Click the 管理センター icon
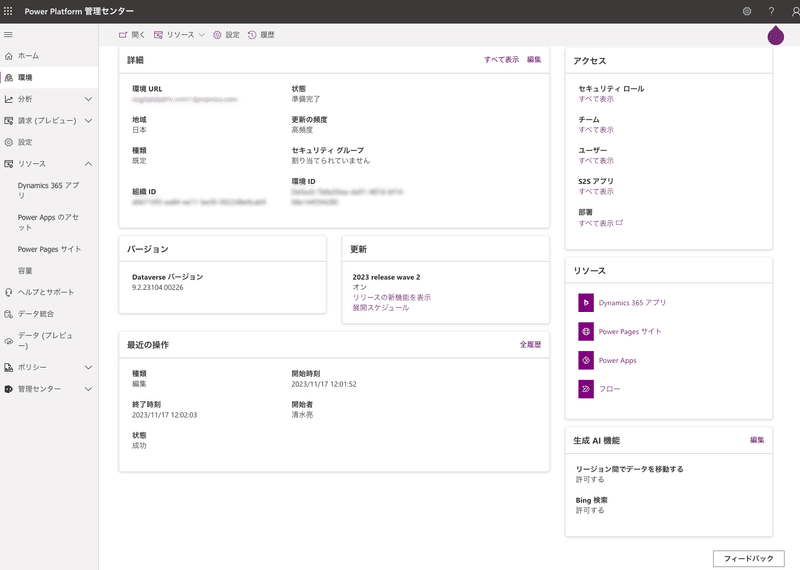Screen dimensions: 800x570 tap(9, 389)
